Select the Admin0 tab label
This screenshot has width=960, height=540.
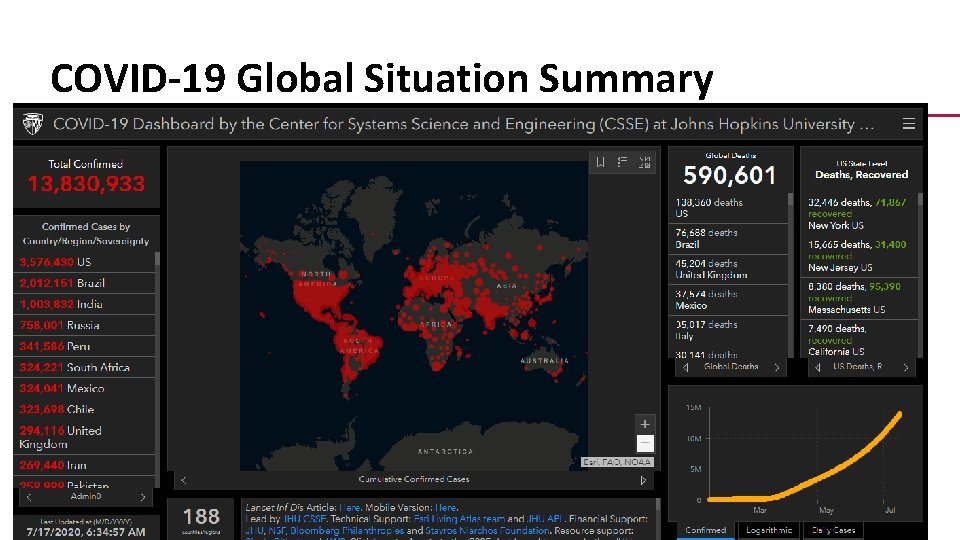[86, 497]
